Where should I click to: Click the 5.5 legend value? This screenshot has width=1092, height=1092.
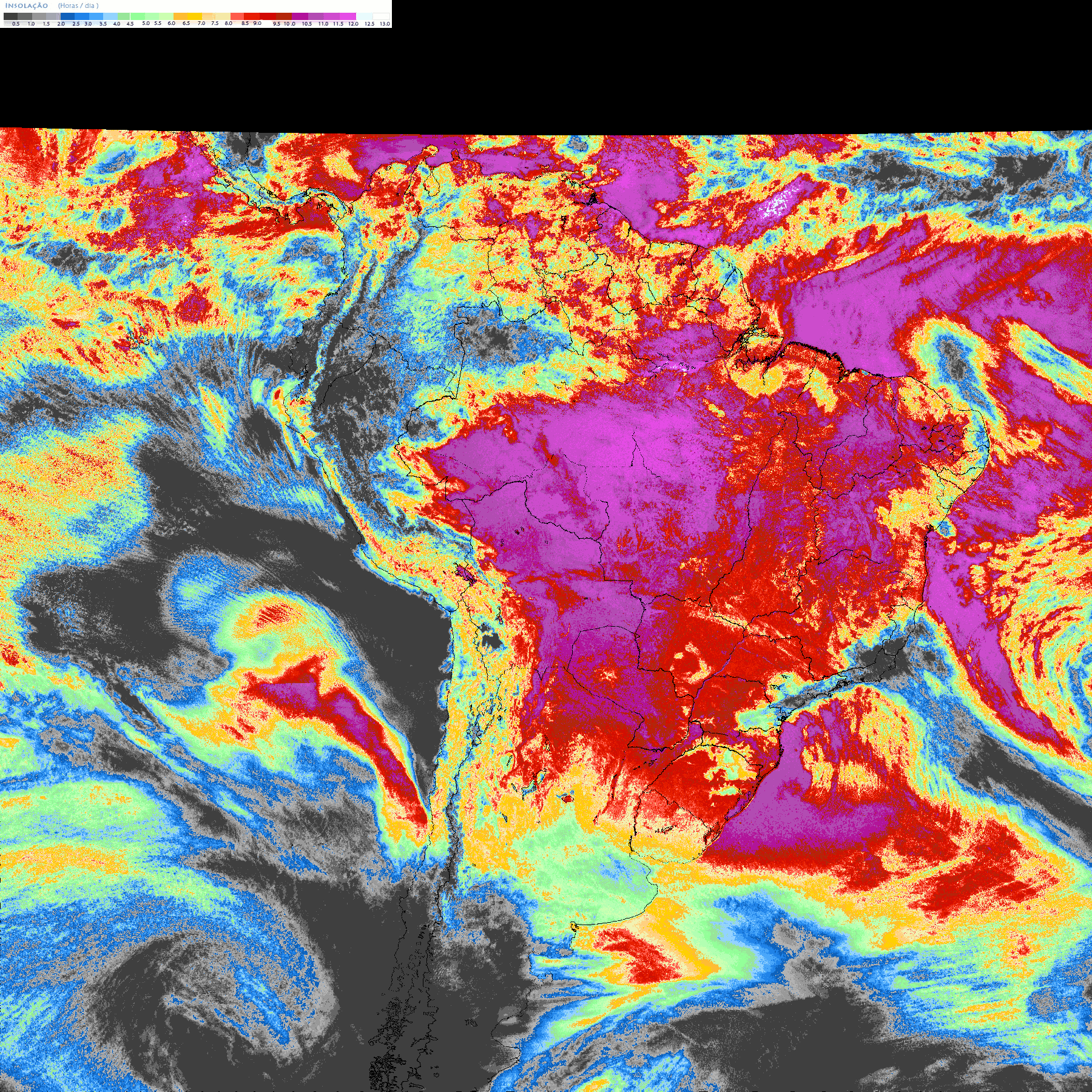[x=158, y=23]
